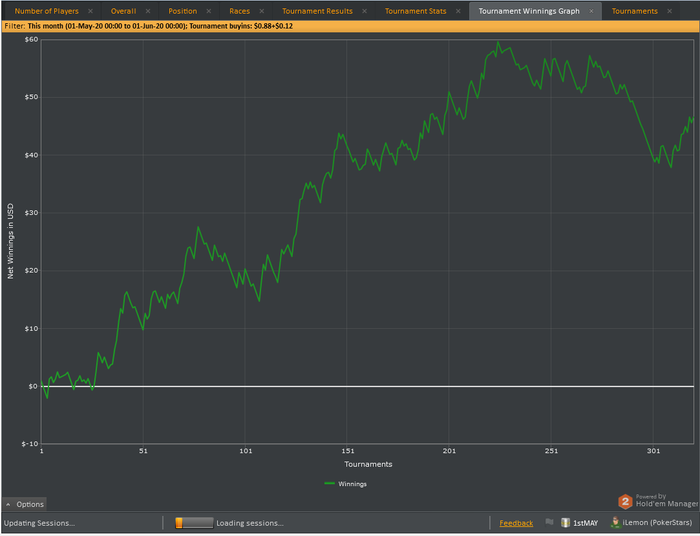Click the '1stMAY' database name
700x536 pixels.
(x=585, y=523)
